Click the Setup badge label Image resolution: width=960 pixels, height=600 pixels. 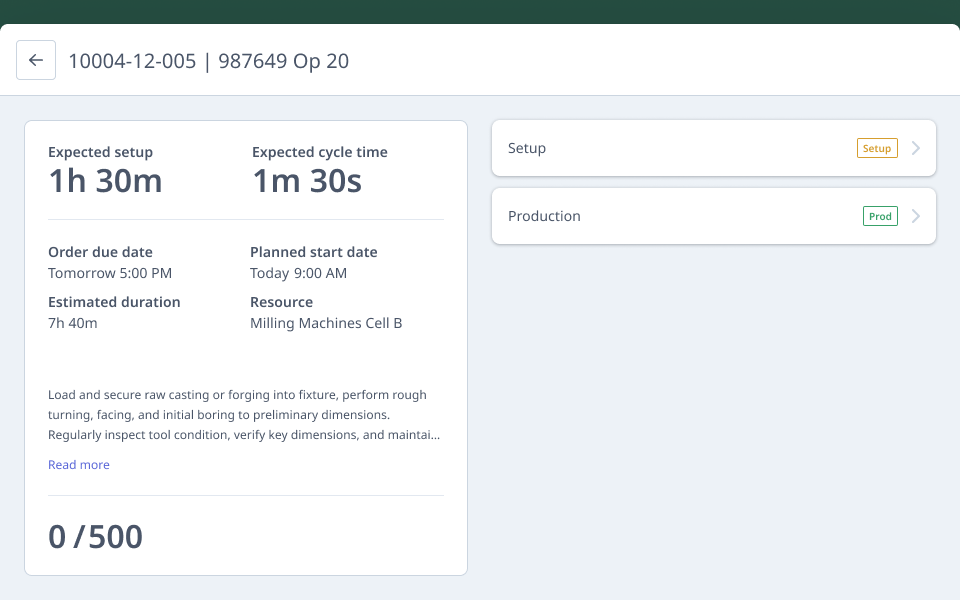click(x=877, y=148)
